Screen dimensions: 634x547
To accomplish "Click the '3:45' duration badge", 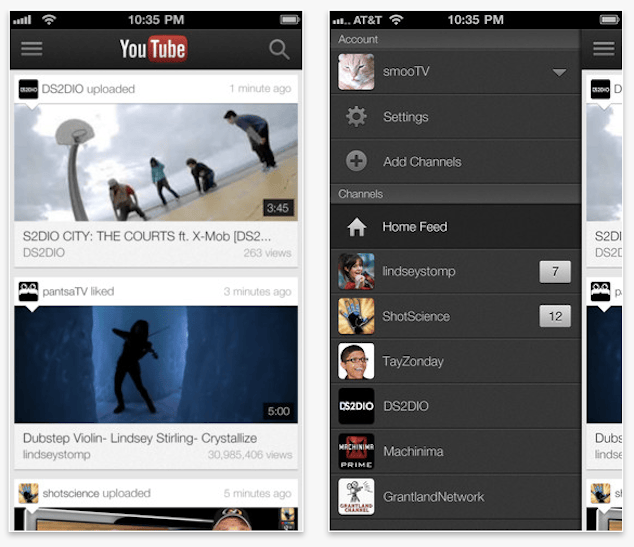I will coord(278,208).
